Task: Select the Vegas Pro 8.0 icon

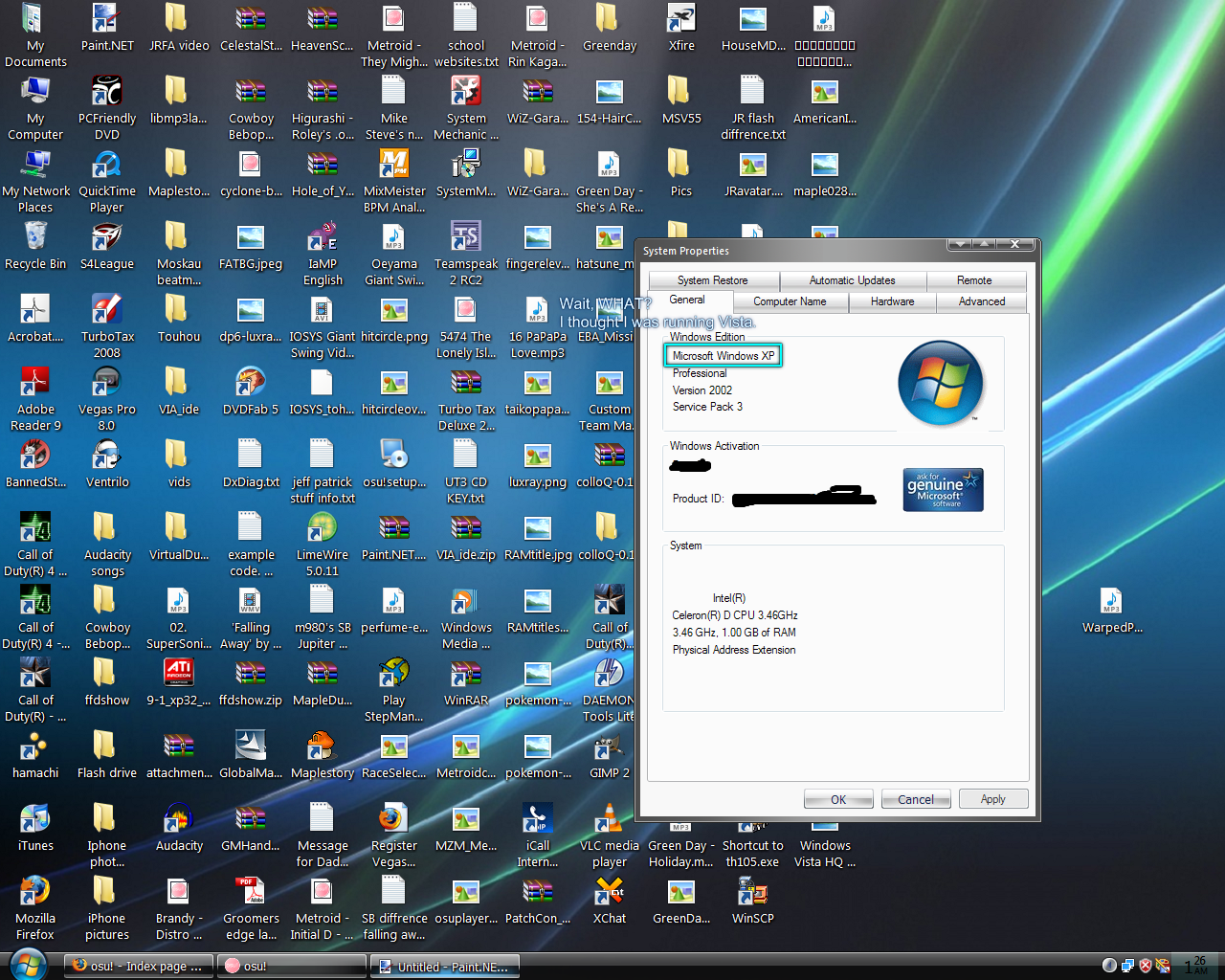Action: tap(107, 399)
